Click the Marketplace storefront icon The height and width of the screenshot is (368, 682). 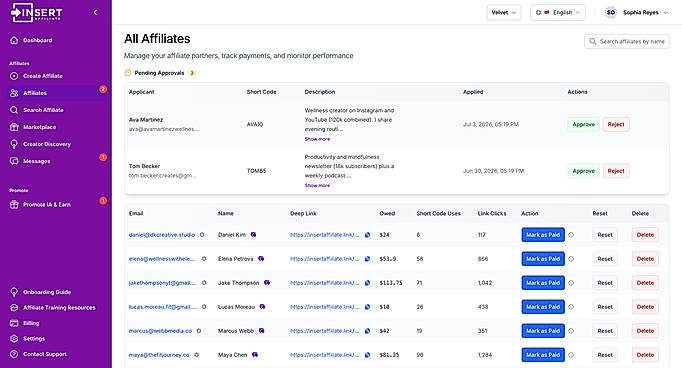pos(14,127)
